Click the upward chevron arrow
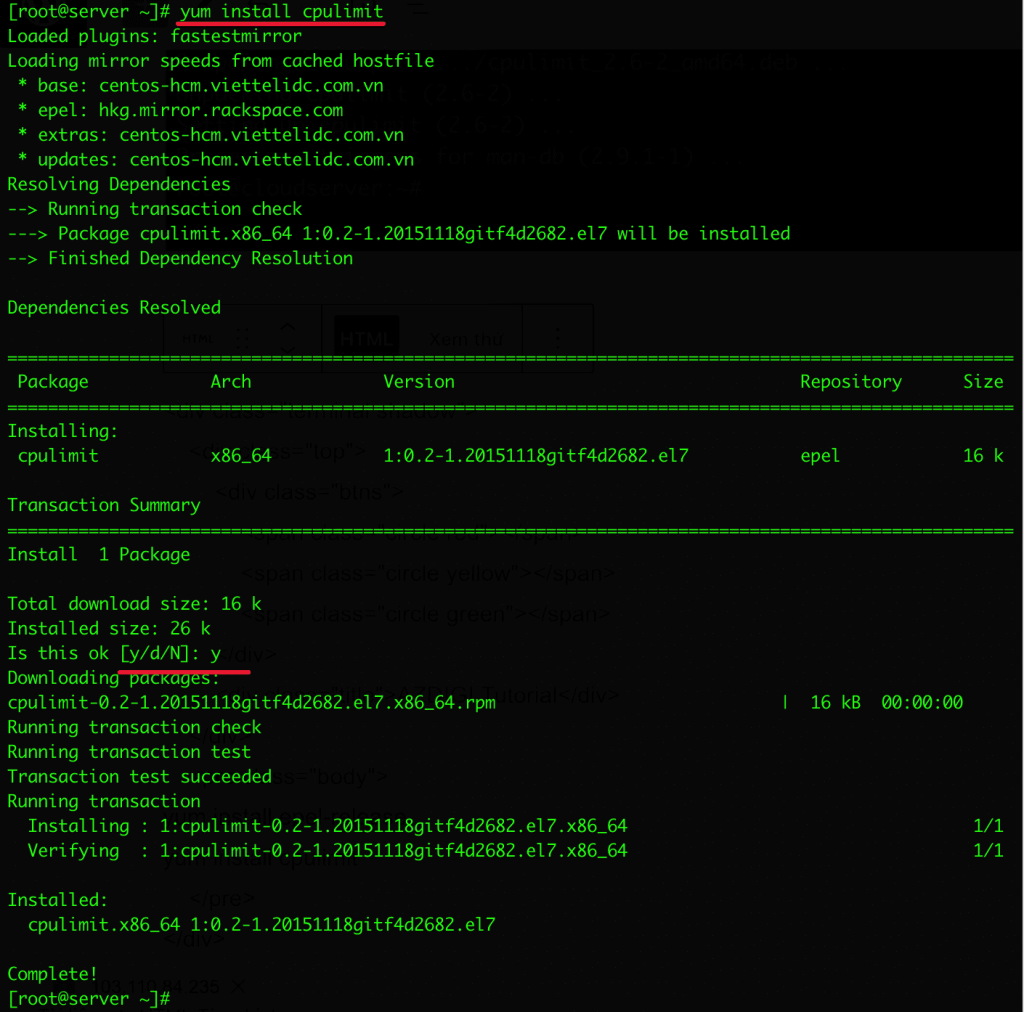Screen dimensions: 1024x1012 click(x=288, y=327)
